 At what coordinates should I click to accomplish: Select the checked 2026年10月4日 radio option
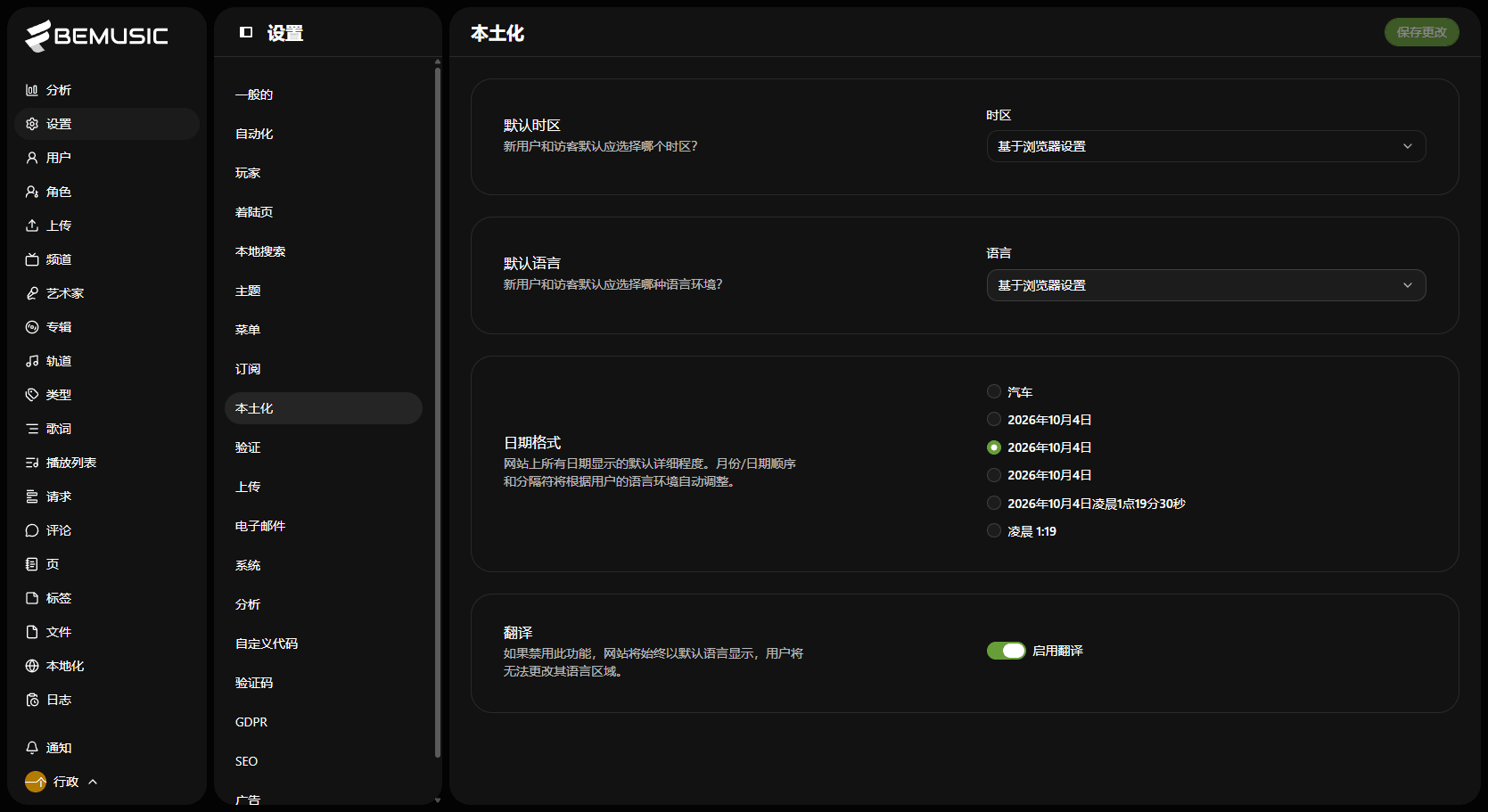coord(994,447)
